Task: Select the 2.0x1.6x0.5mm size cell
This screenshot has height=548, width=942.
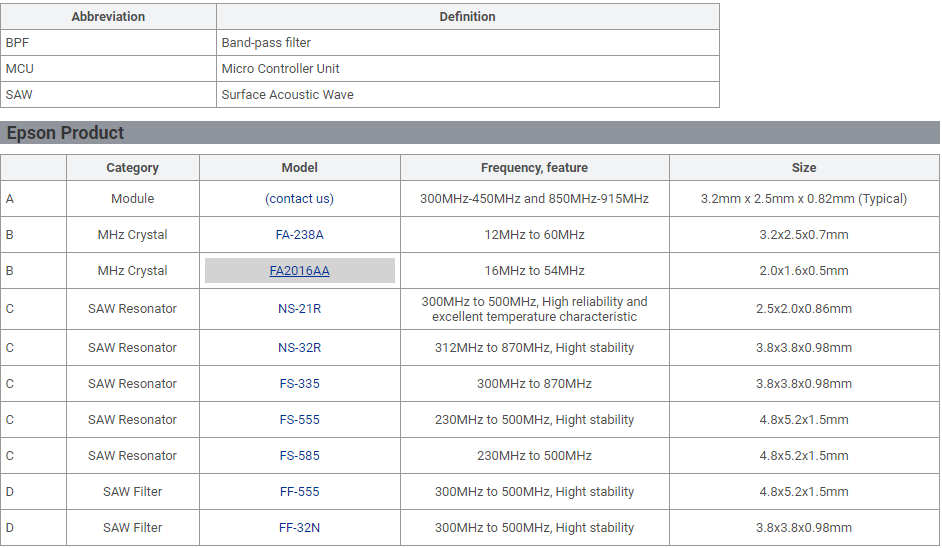Action: tap(804, 271)
